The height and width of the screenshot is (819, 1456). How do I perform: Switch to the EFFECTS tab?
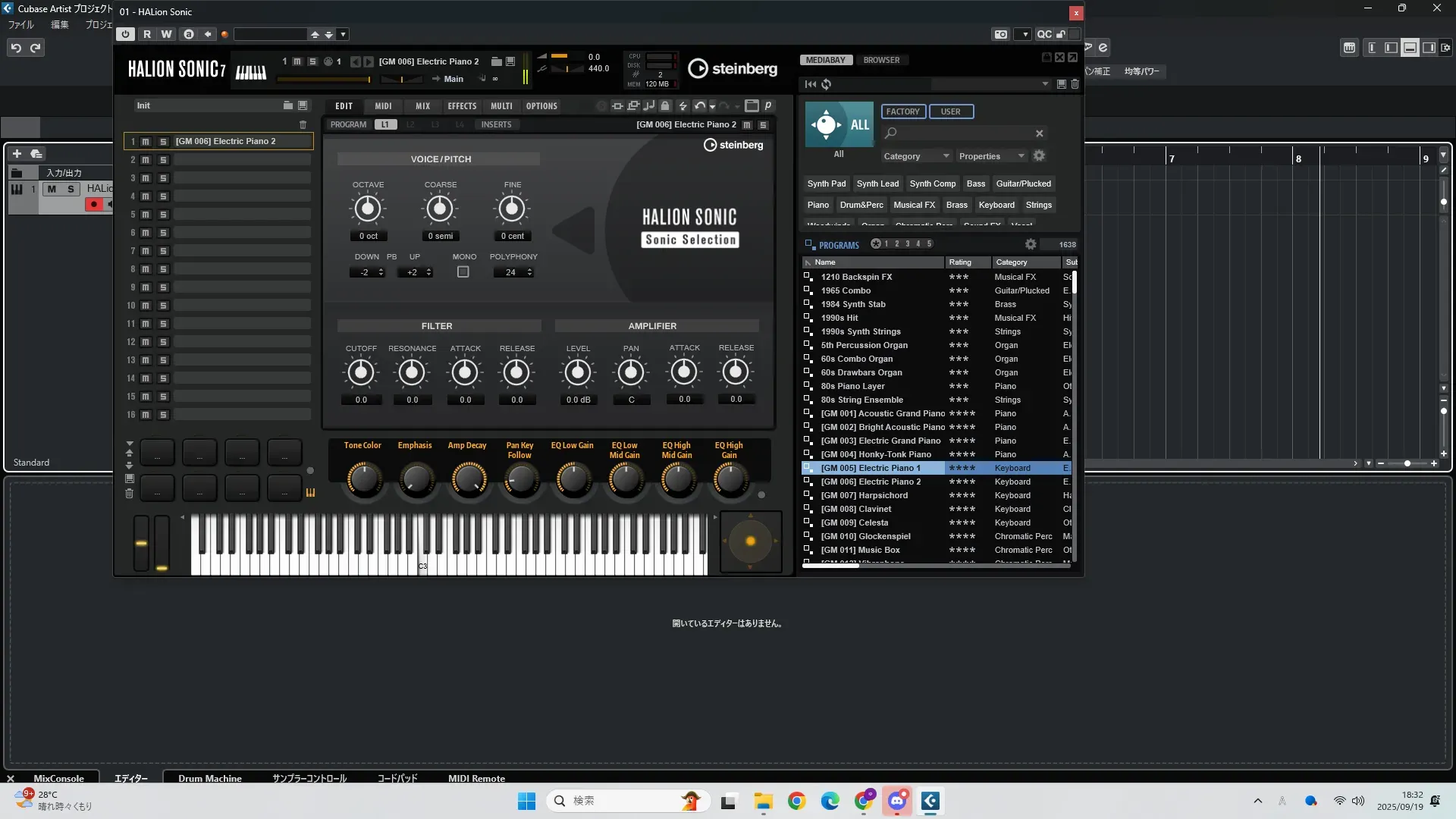click(462, 106)
